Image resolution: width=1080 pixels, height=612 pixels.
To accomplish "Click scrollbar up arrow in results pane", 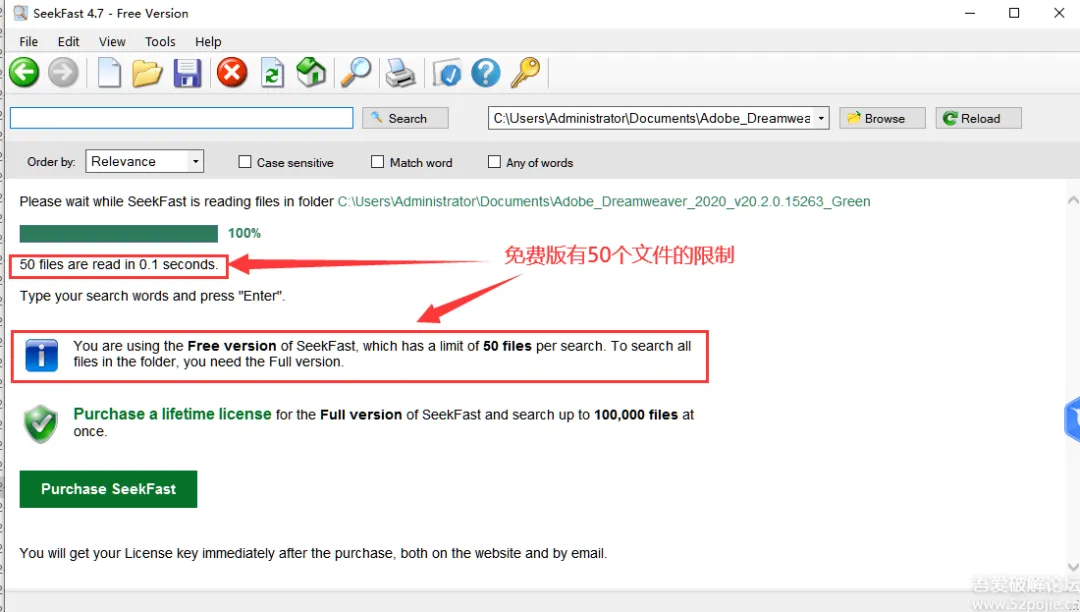I will 1072,200.
